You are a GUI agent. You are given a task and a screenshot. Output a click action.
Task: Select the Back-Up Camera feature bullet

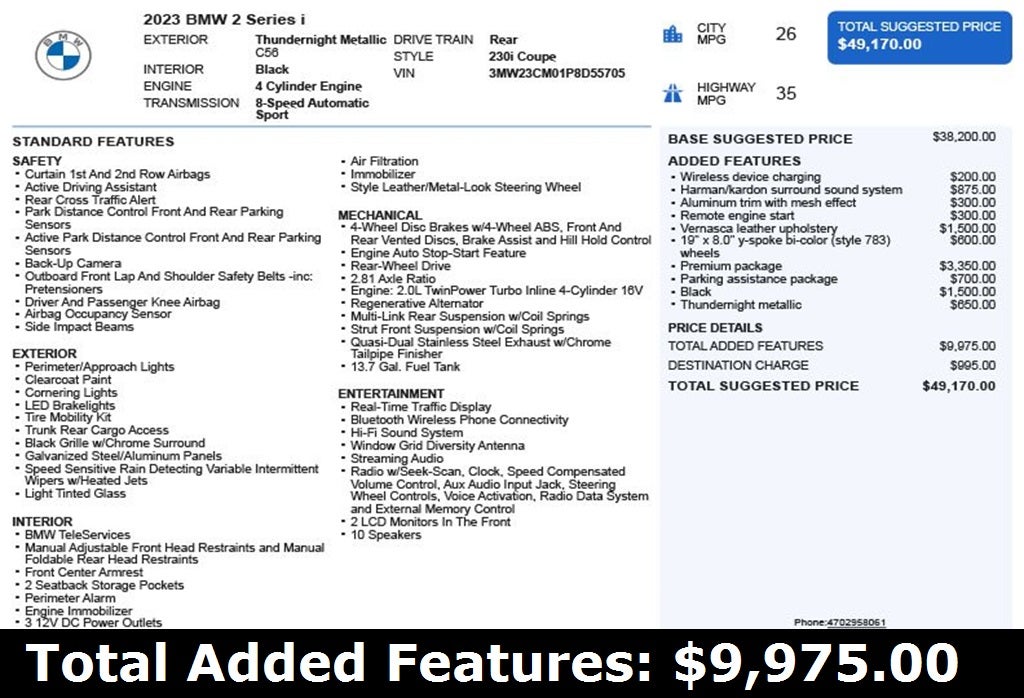tap(74, 263)
